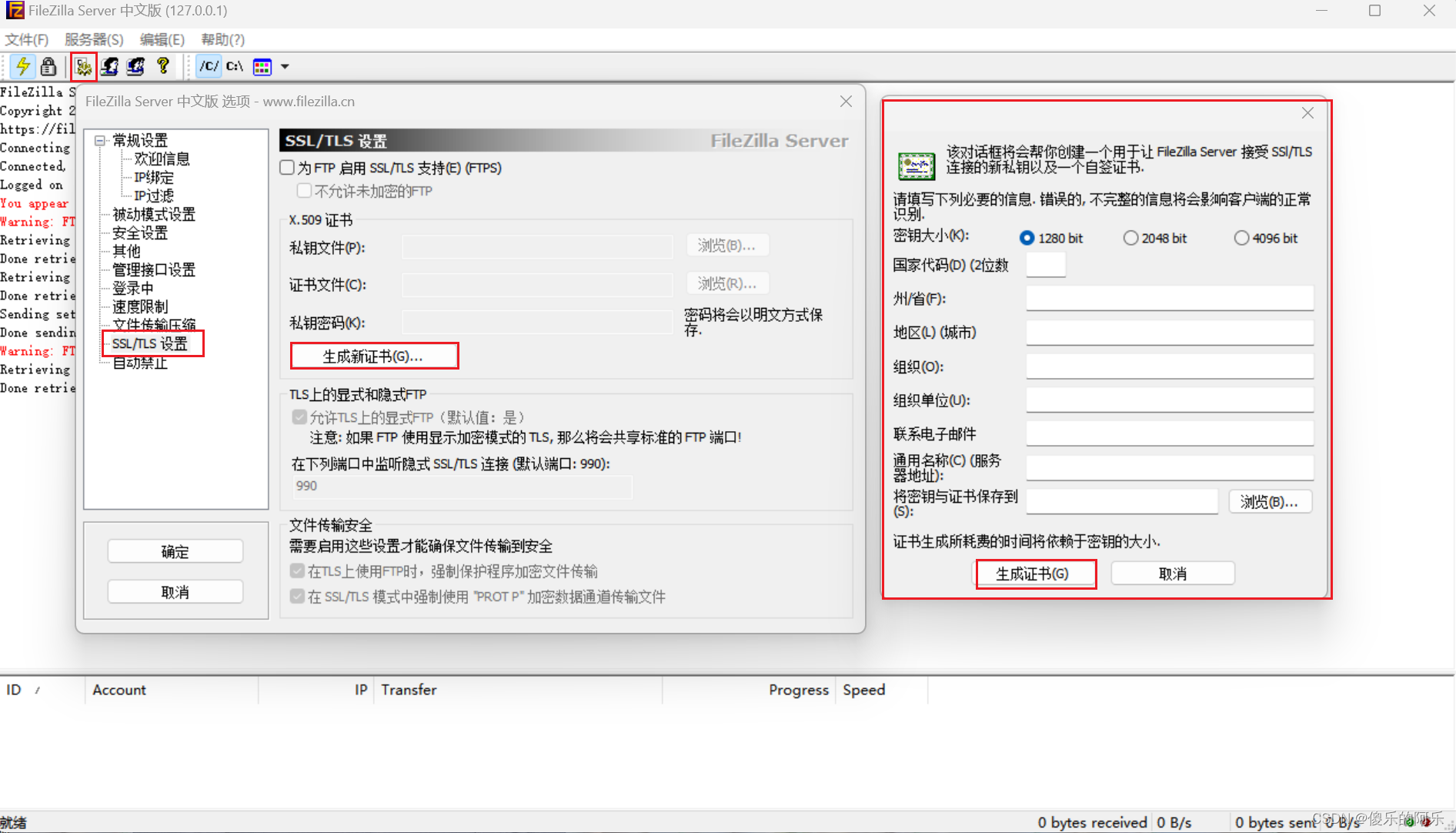
Task: Select 速度限制 in the options tree
Action: pyautogui.click(x=140, y=306)
